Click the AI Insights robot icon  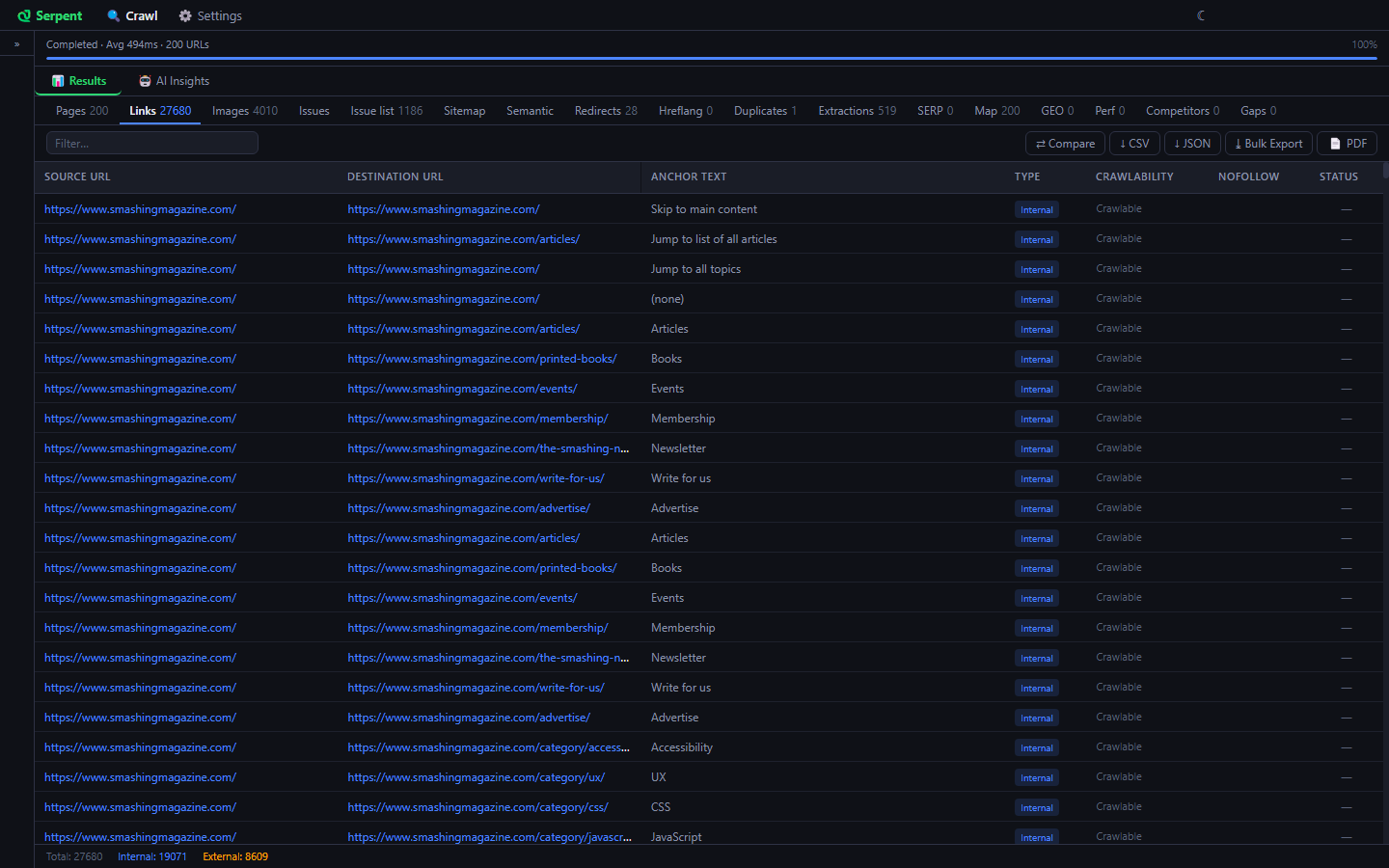pos(146,81)
